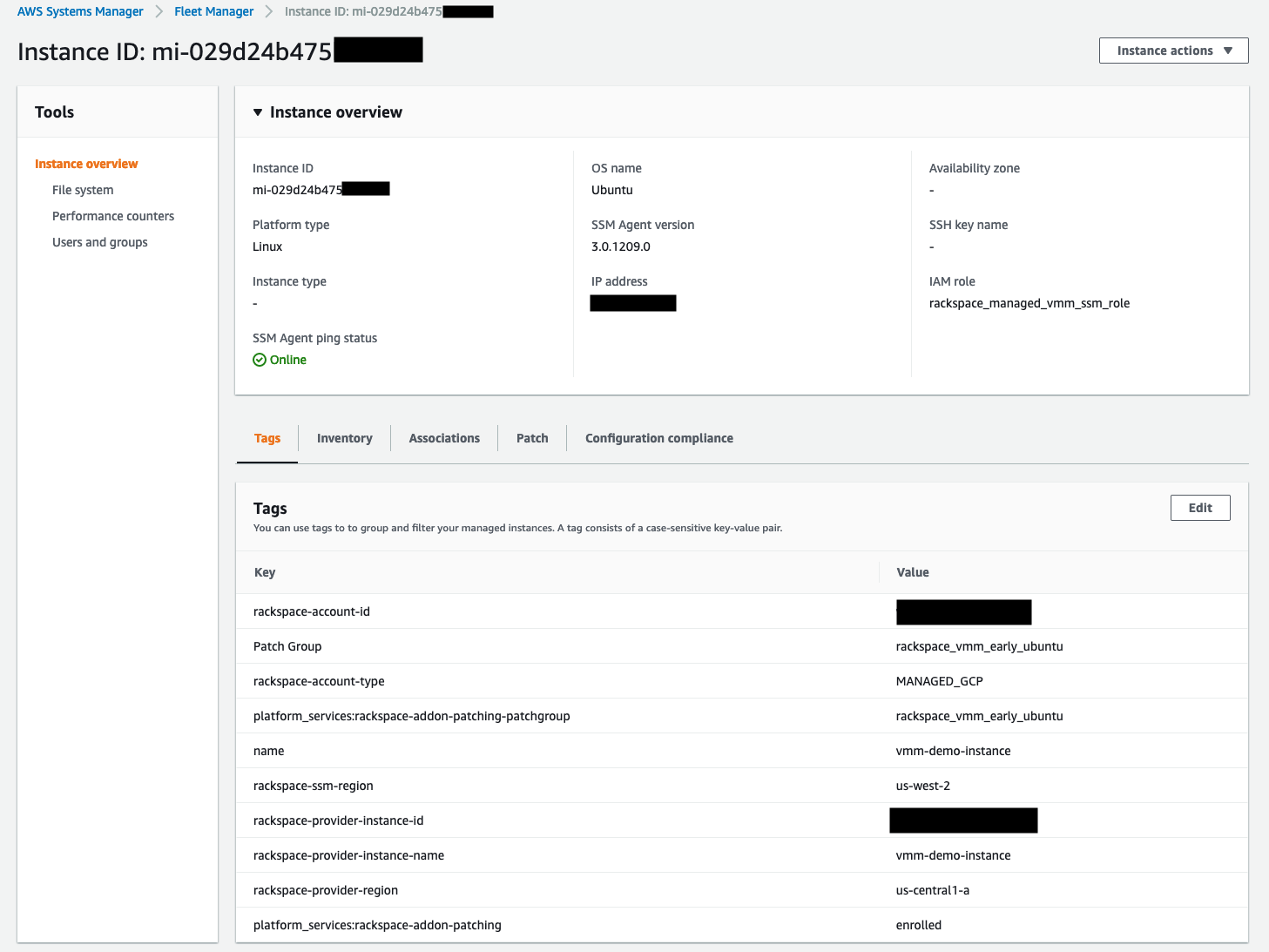Image resolution: width=1269 pixels, height=952 pixels.
Task: Open the Associations tab
Action: [x=444, y=438]
